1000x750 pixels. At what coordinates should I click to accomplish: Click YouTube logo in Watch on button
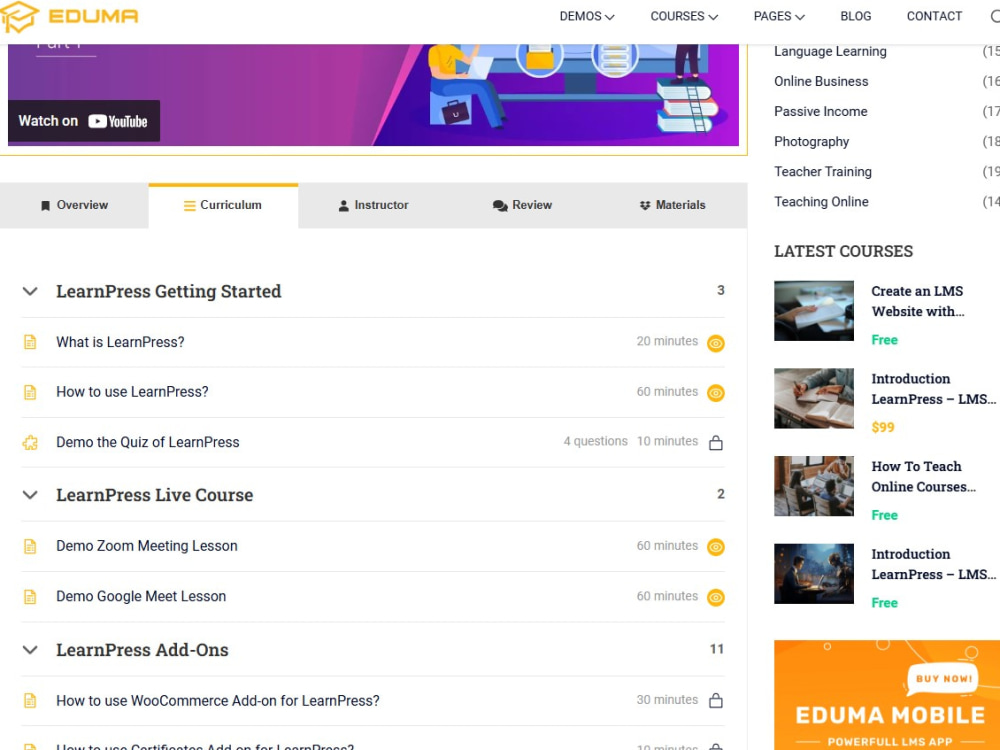click(118, 121)
